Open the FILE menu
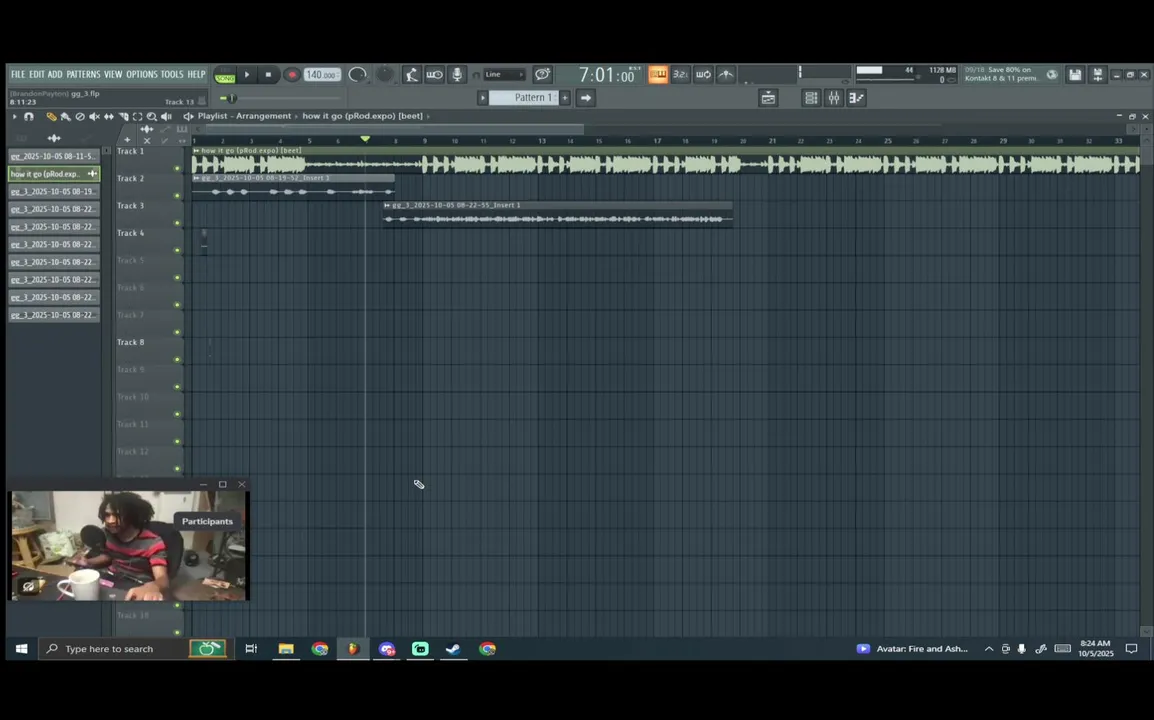 point(18,74)
